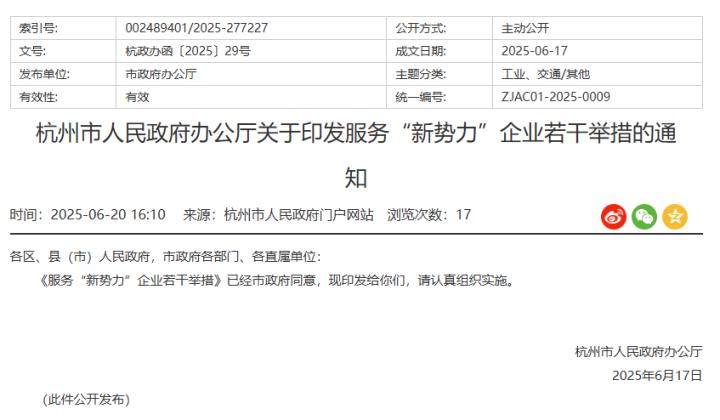Image resolution: width=720 pixels, height=420 pixels.
Task: Click the addressee line 各区、县（市）人民政府
Action: [x=165, y=257]
